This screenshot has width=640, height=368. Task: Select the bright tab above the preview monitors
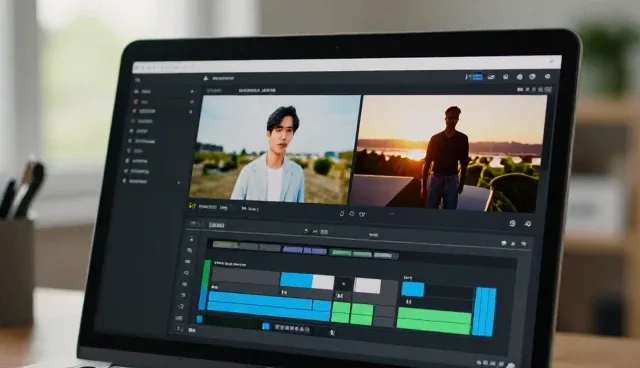pyautogui.click(x=257, y=90)
